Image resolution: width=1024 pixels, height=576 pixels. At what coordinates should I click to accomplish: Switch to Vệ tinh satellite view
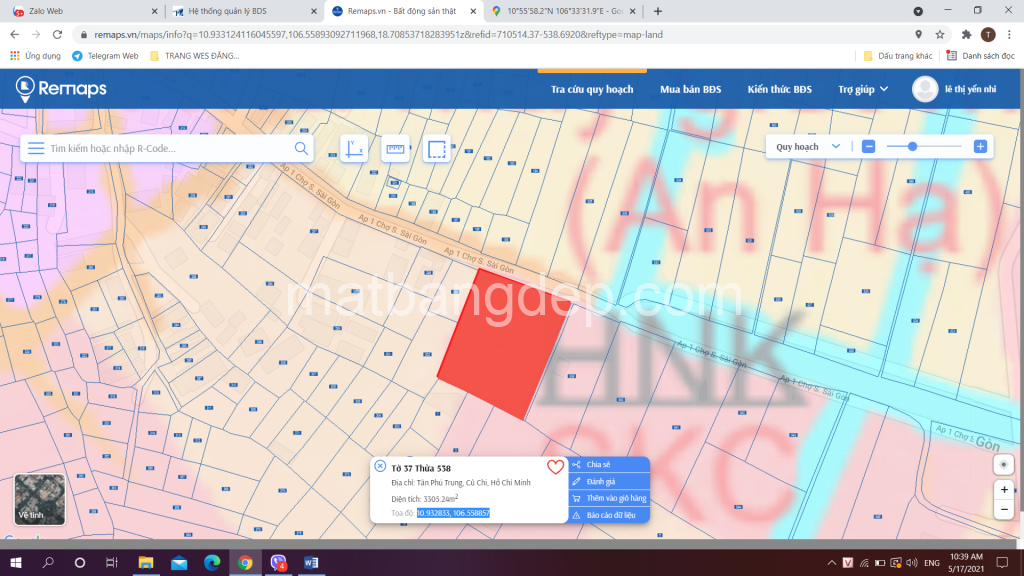(40, 499)
